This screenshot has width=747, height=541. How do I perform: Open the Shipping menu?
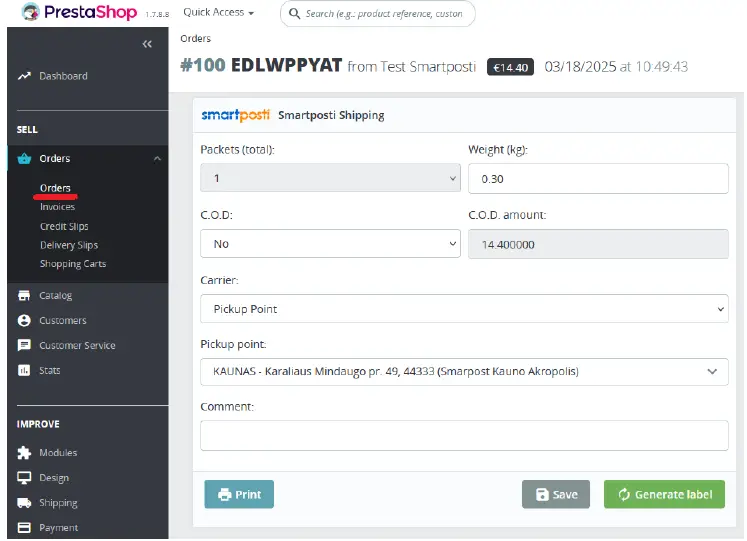tap(58, 503)
